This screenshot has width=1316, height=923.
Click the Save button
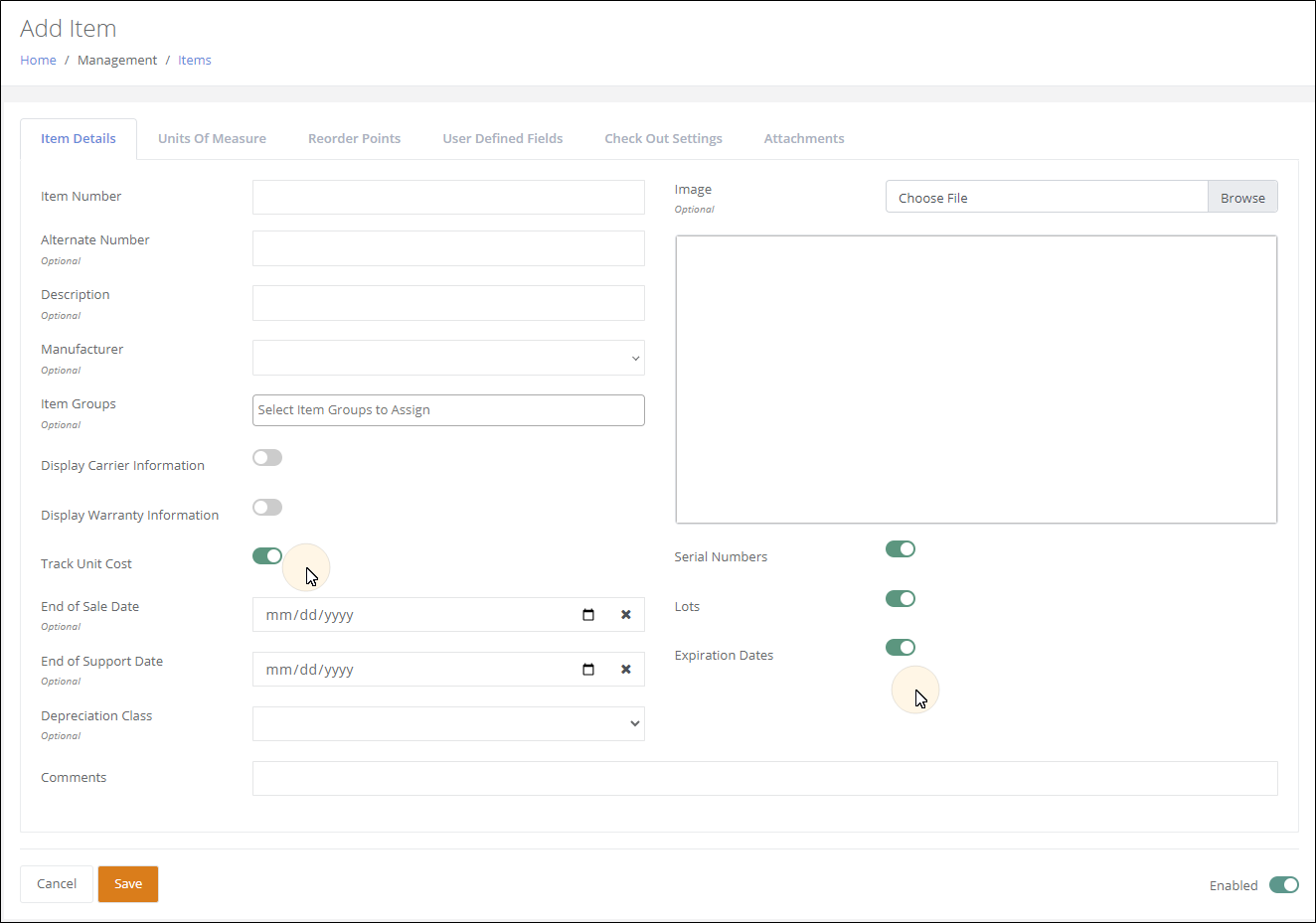[128, 884]
